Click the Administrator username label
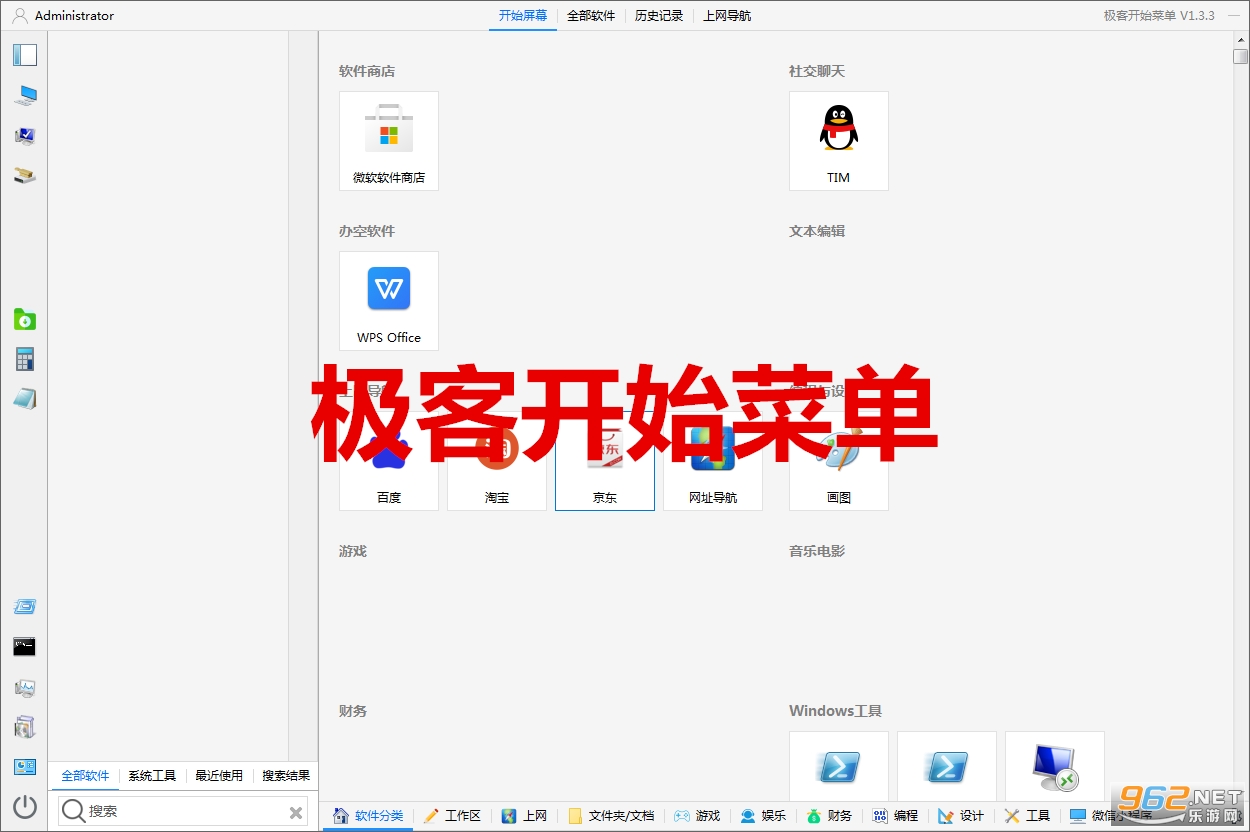The height and width of the screenshot is (832, 1250). (74, 16)
